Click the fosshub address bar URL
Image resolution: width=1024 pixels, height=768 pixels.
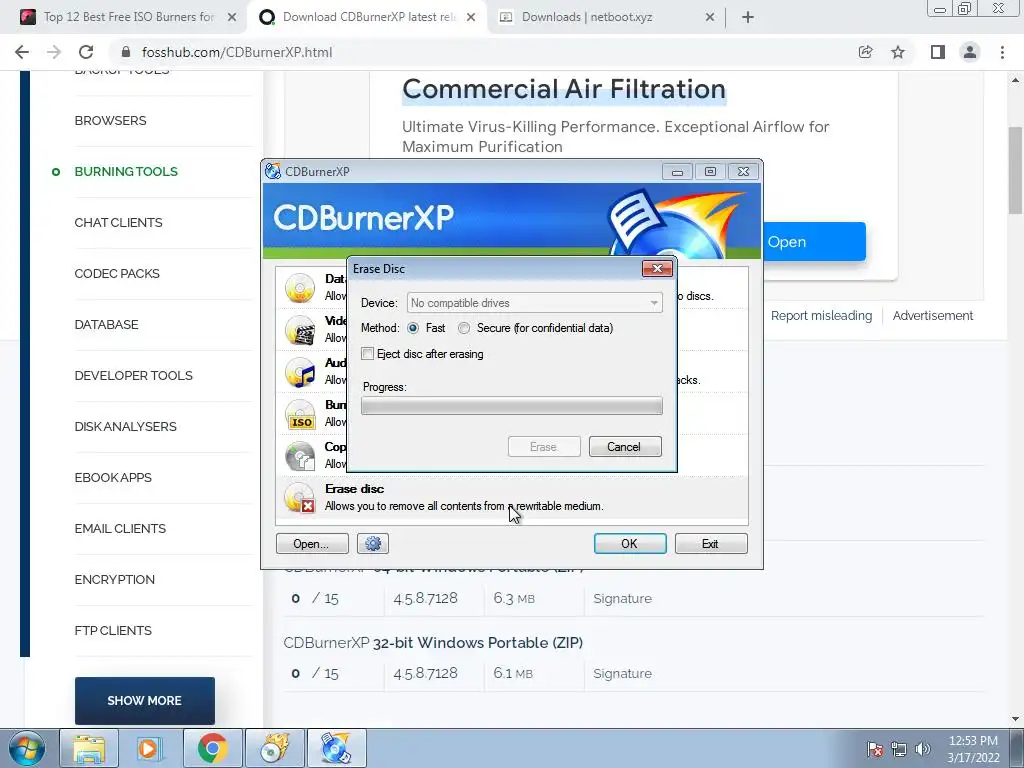click(x=237, y=52)
